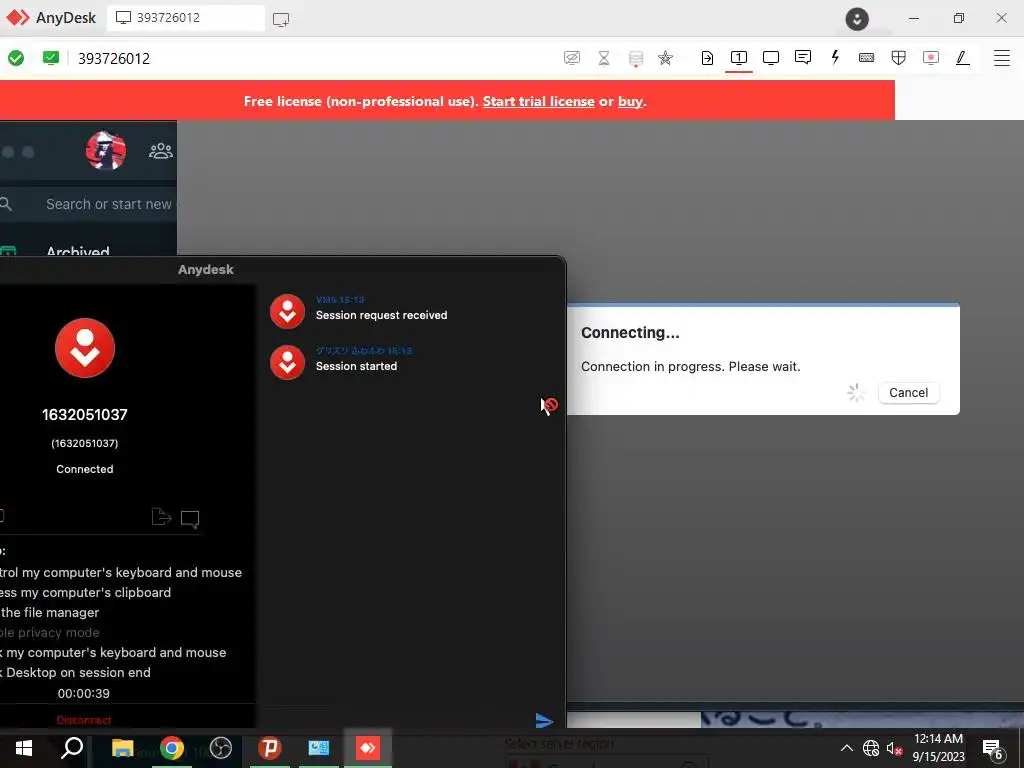The image size is (1024, 768).
Task: Open the file transfer arrow icon
Action: click(707, 58)
